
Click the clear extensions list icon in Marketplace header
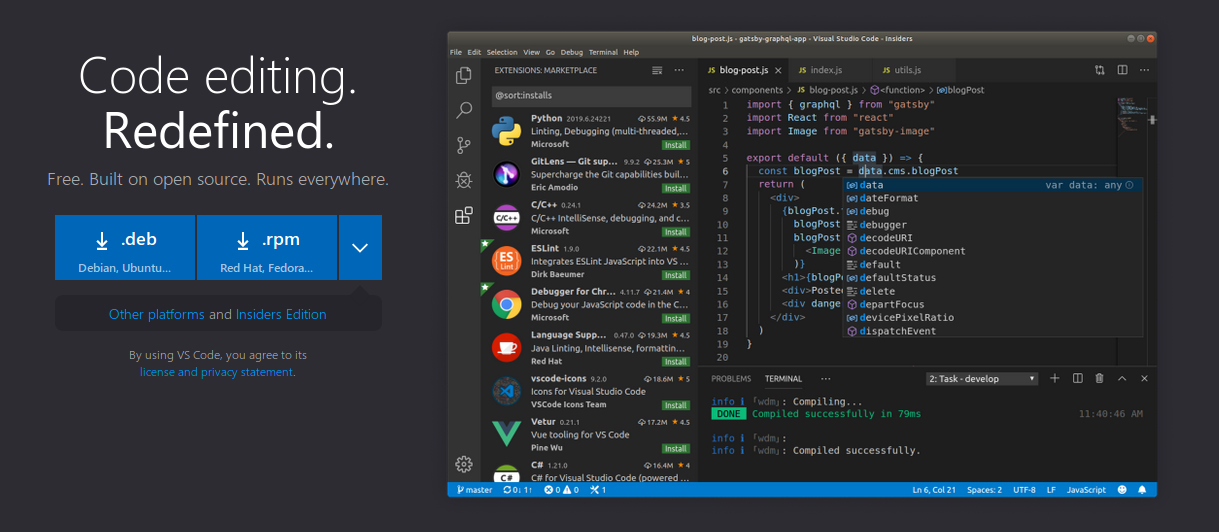coord(657,70)
